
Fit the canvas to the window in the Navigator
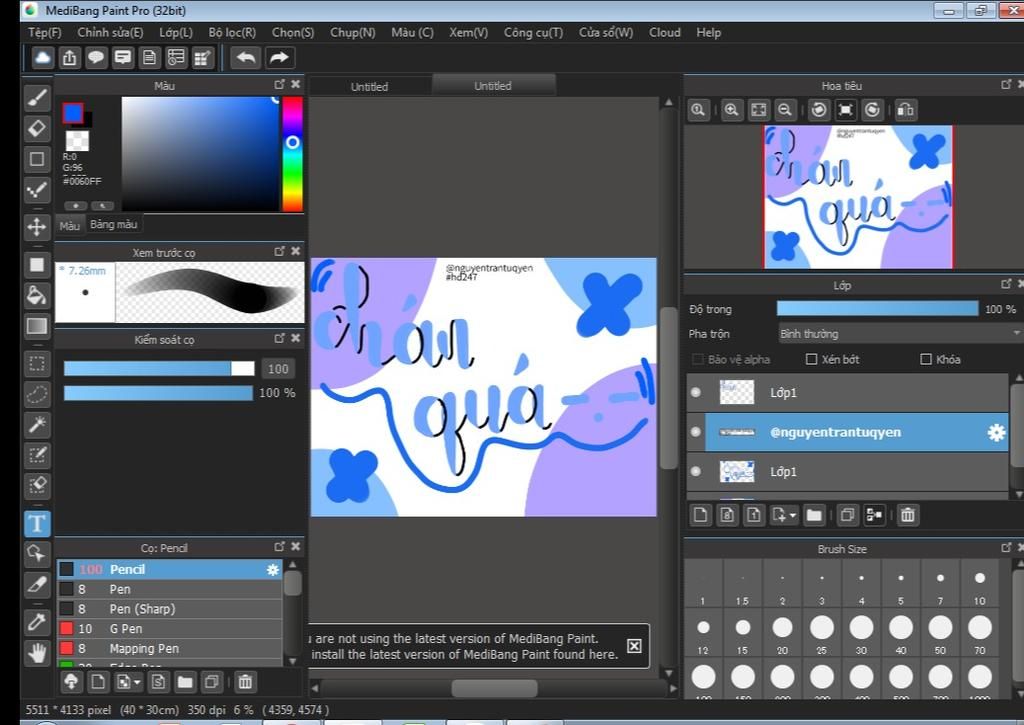point(758,110)
